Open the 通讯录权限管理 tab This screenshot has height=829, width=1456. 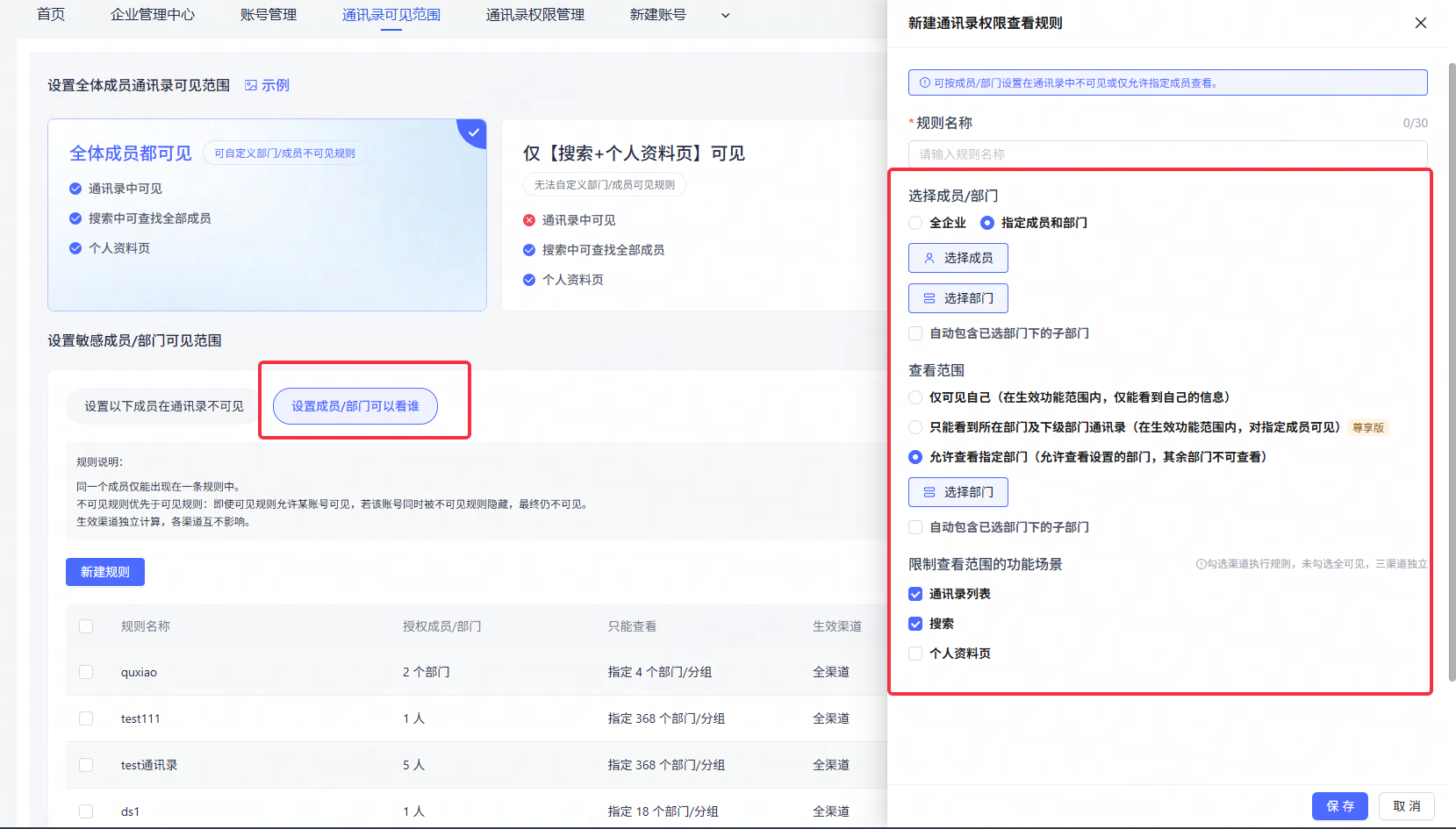(535, 15)
